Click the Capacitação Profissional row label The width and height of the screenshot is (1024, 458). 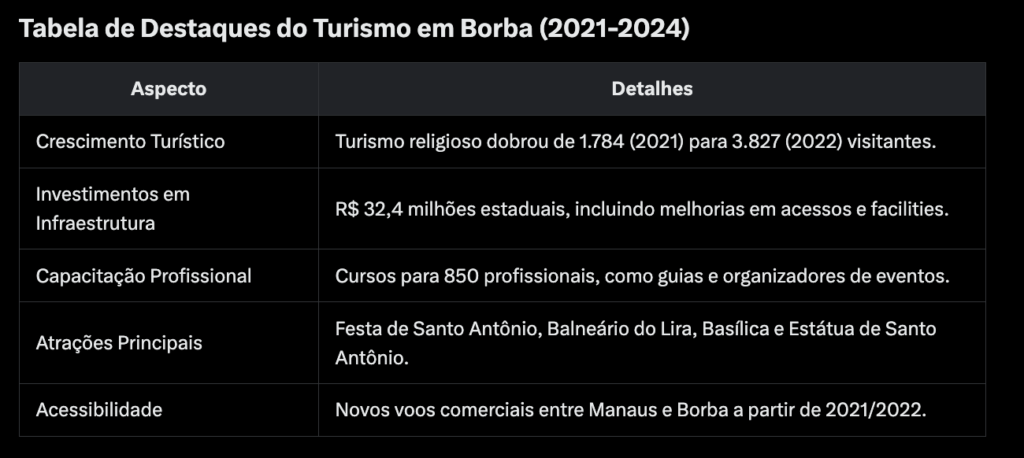click(x=143, y=275)
